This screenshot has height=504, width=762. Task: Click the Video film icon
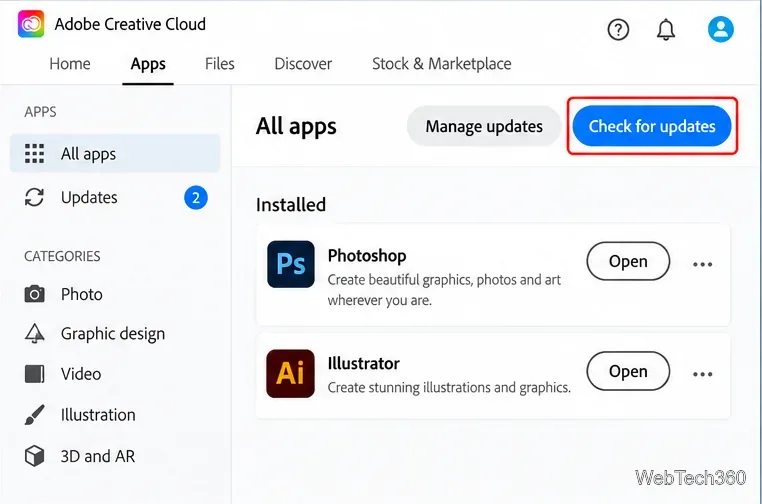coord(35,374)
